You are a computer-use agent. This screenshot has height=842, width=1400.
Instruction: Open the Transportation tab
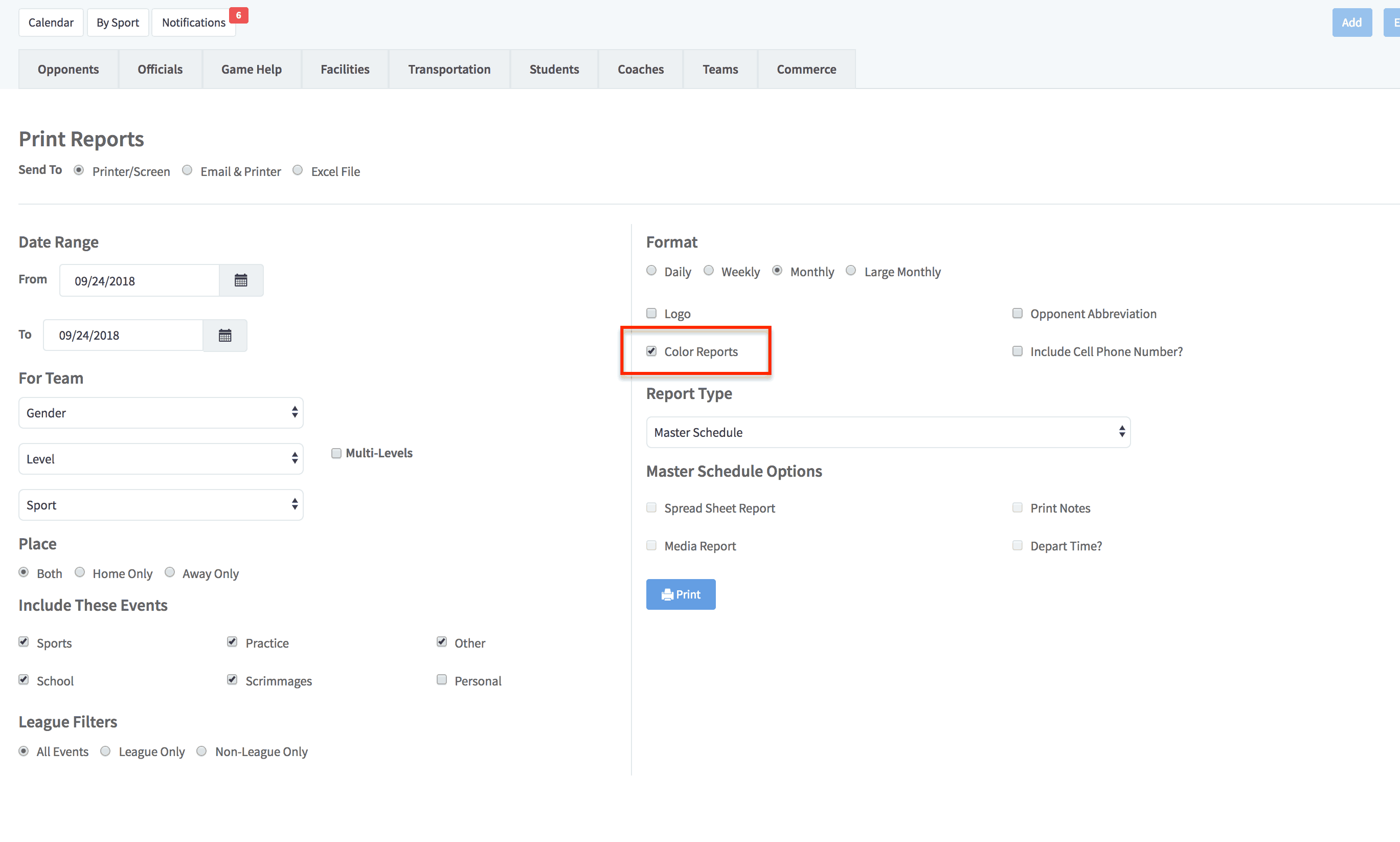tap(449, 69)
